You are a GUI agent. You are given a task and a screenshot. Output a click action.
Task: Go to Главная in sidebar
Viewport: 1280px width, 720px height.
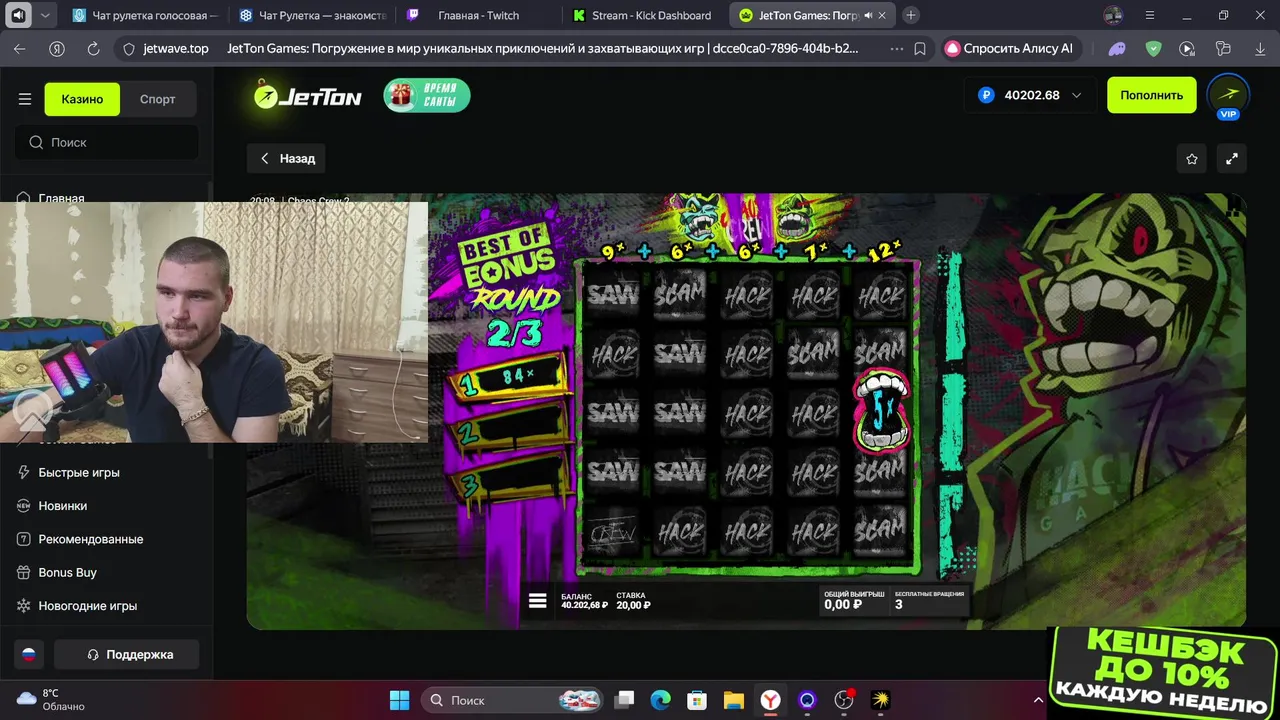coord(61,198)
